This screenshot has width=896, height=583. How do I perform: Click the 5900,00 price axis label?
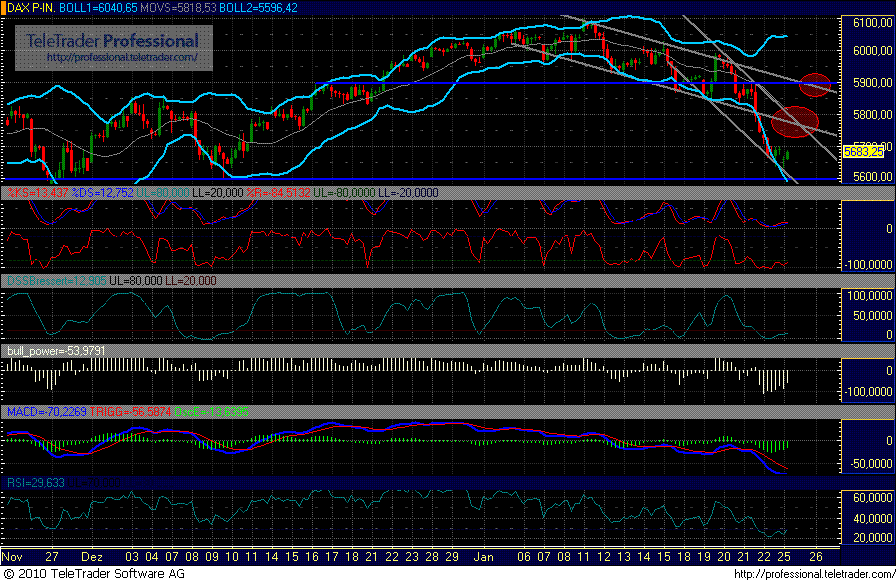pyautogui.click(x=873, y=83)
